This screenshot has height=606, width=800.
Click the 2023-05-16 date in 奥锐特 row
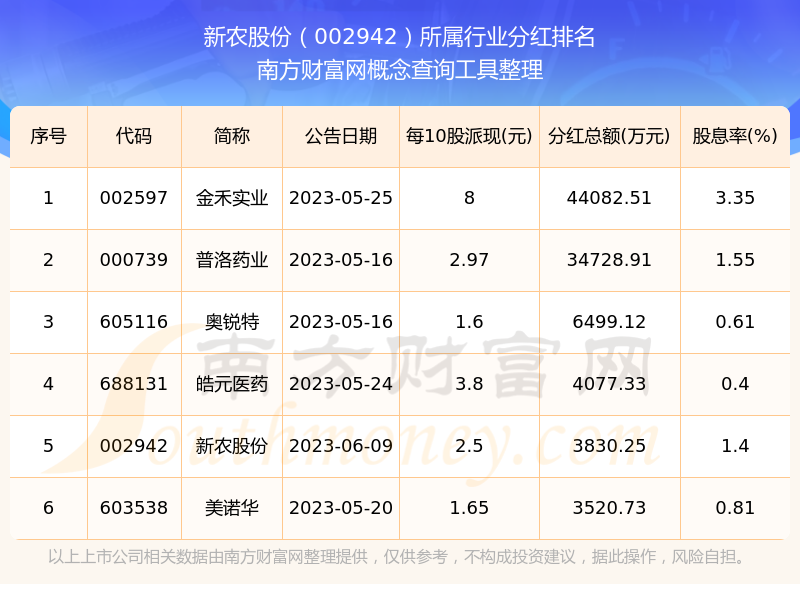(x=341, y=322)
